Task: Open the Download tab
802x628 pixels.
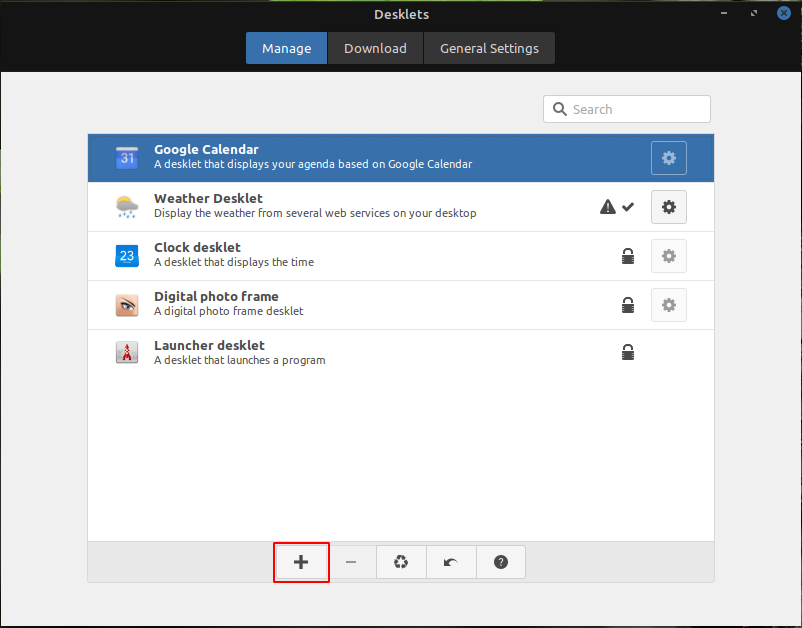Action: [375, 48]
